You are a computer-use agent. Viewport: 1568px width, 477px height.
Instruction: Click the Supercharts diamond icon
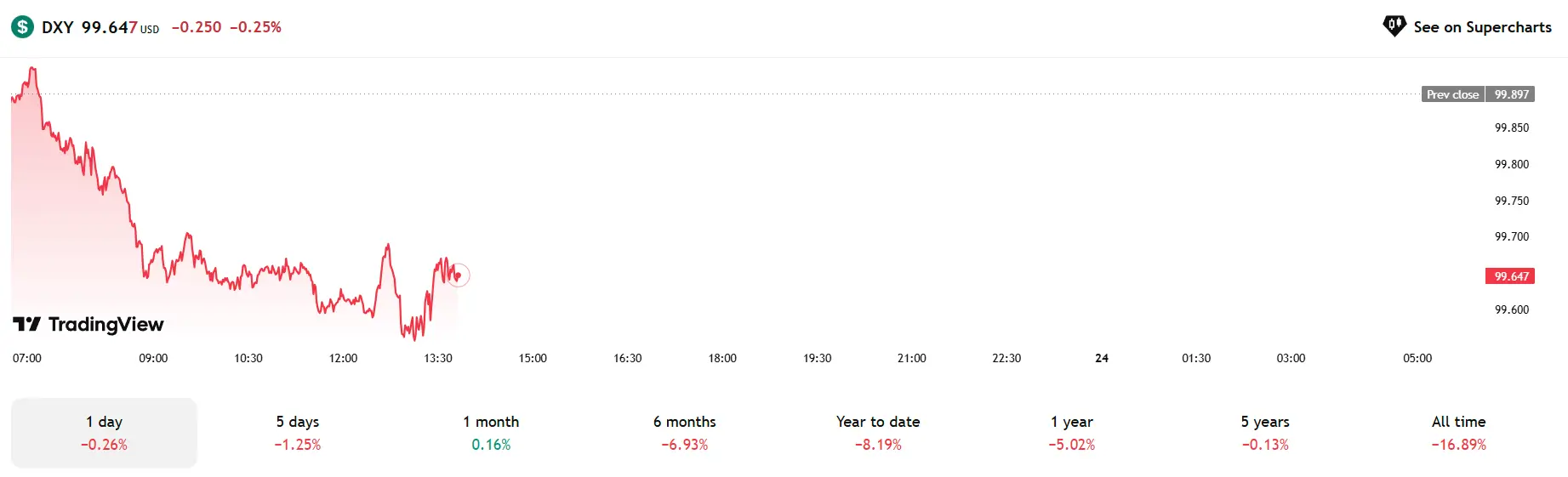tap(1394, 26)
